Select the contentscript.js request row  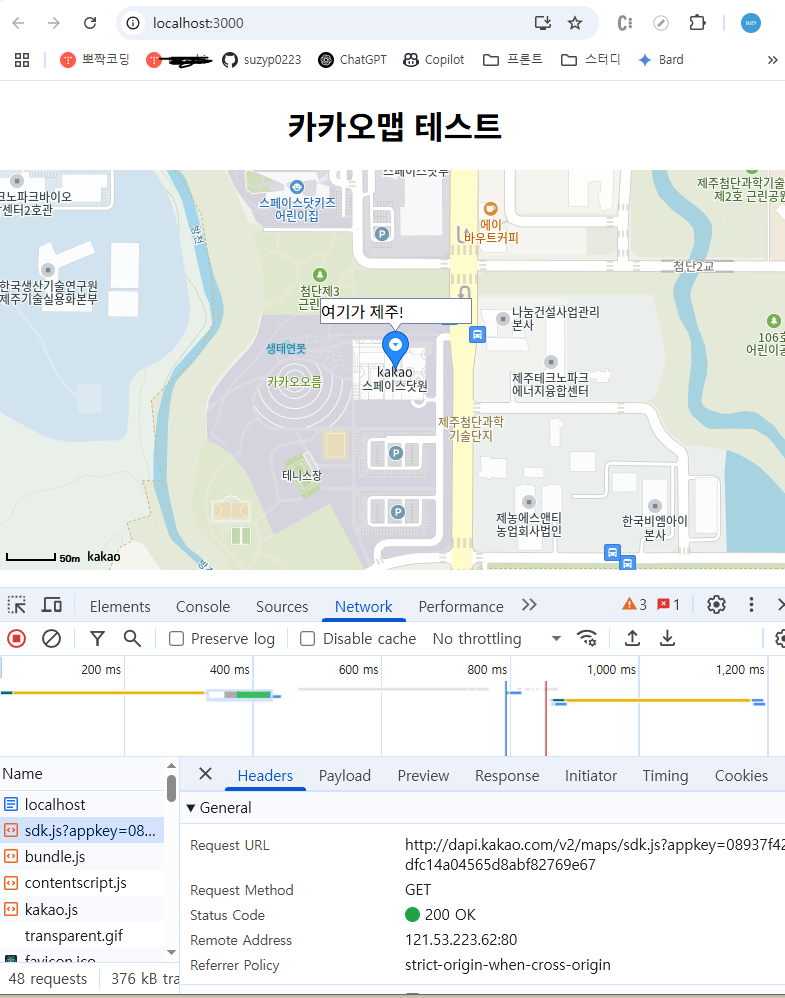pos(82,883)
